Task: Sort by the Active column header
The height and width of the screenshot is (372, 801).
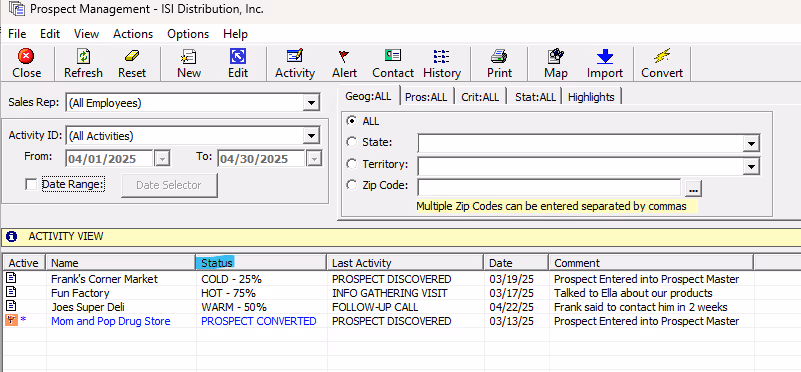Action: coord(23,263)
